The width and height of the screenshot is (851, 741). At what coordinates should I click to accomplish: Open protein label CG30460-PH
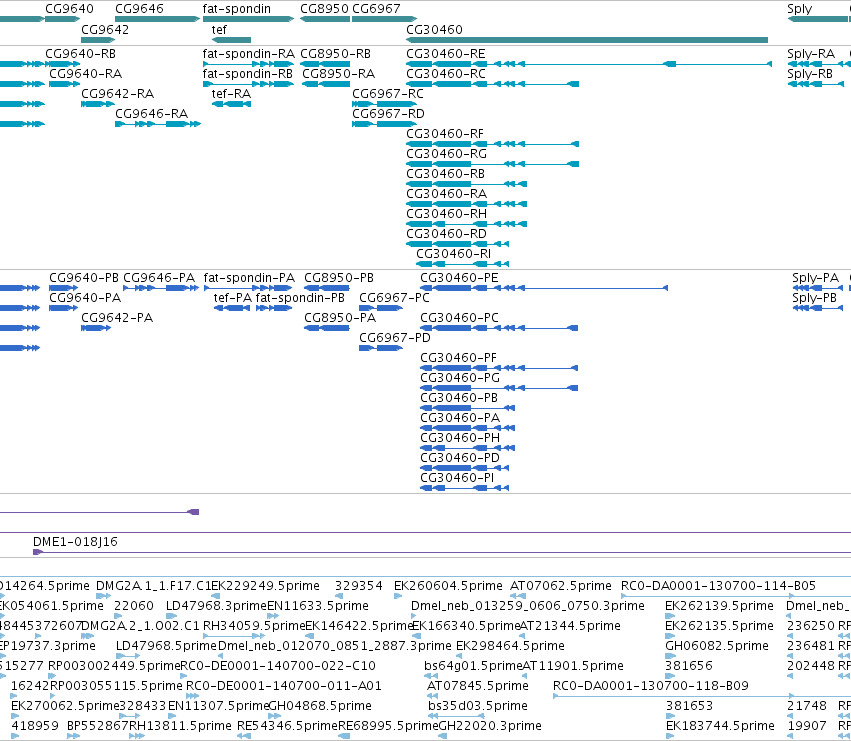[x=460, y=438]
